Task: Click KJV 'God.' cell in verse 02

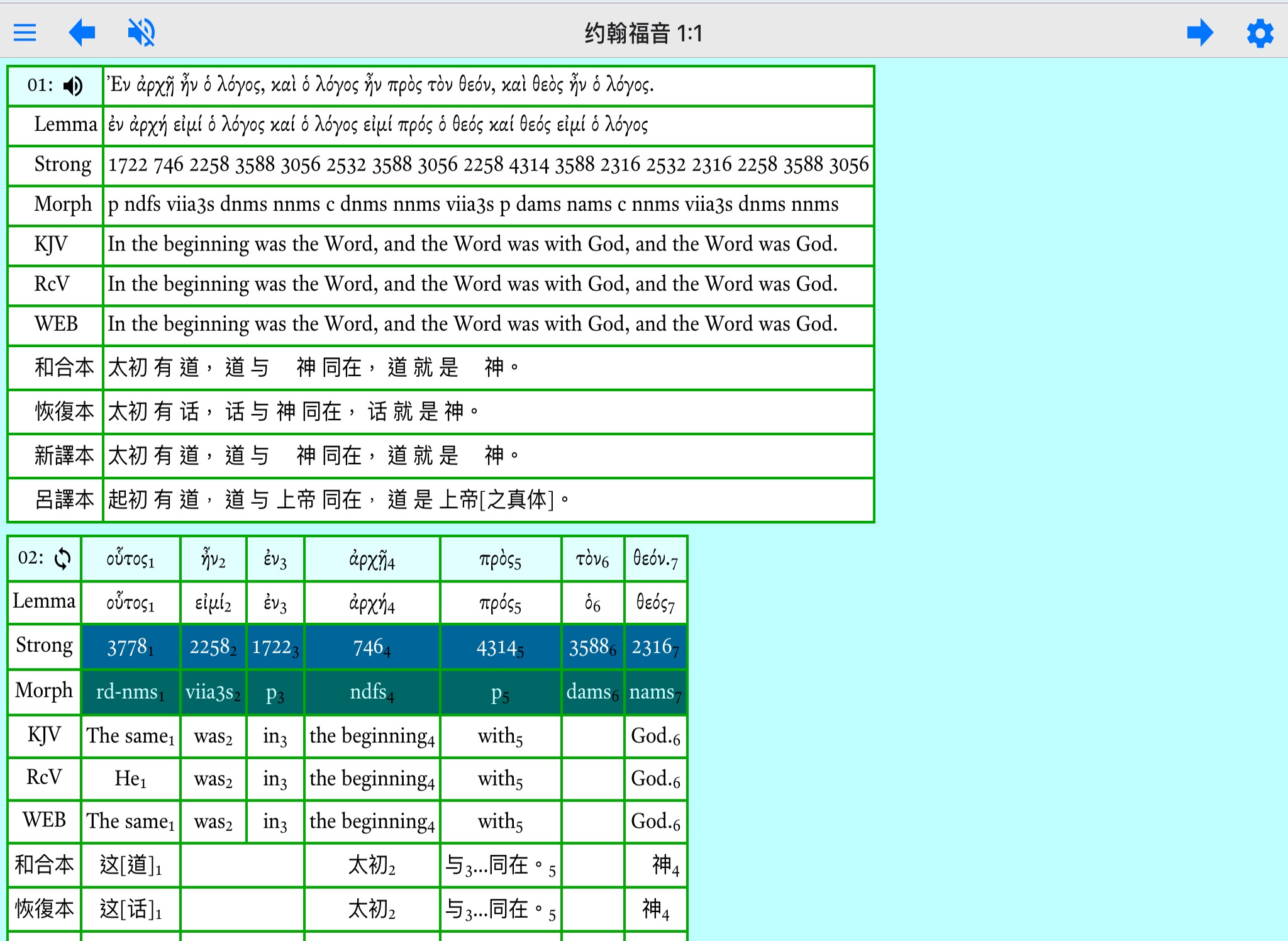Action: click(x=655, y=736)
